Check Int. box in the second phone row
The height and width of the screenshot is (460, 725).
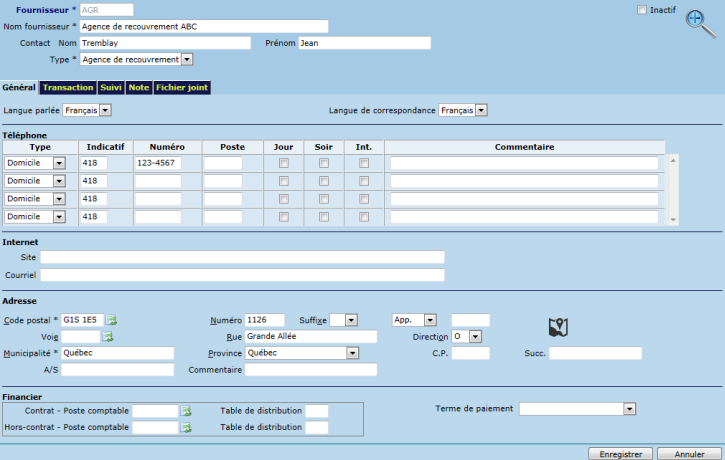pos(364,181)
